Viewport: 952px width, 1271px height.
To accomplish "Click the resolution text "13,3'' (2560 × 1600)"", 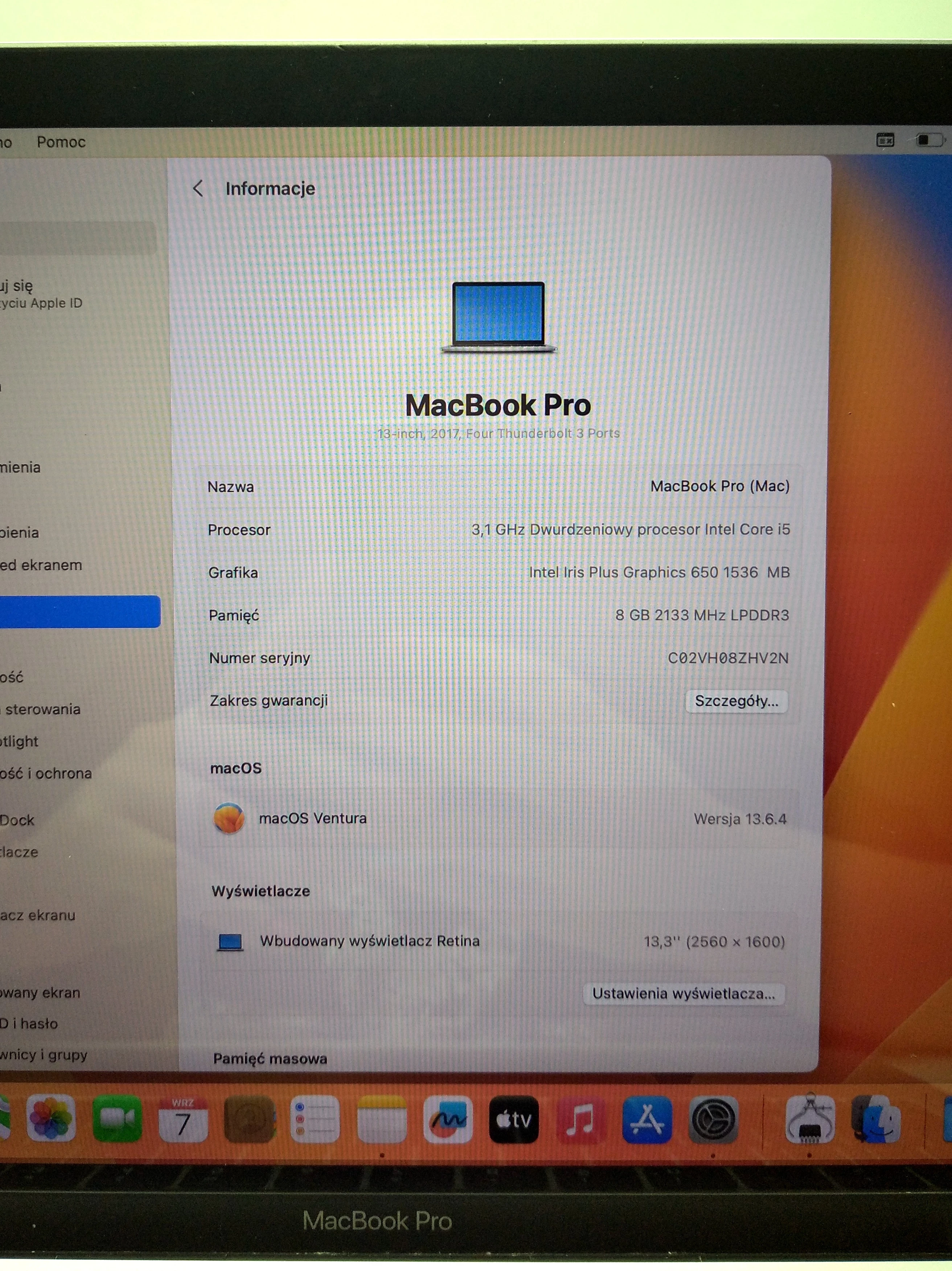I will coord(714,942).
